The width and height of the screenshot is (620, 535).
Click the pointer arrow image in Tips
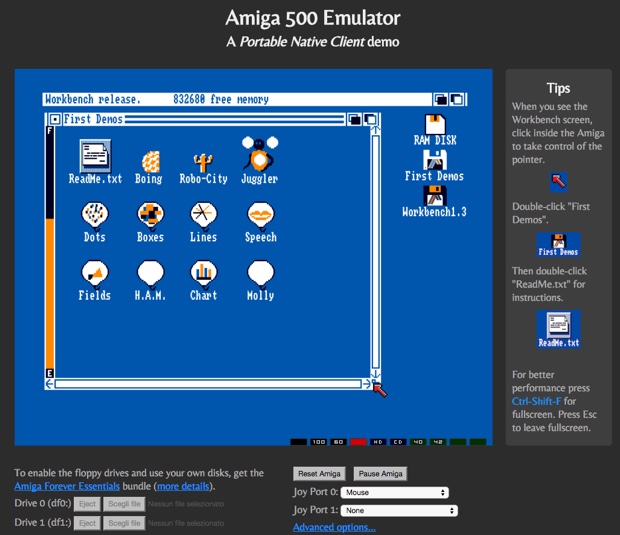pyautogui.click(x=559, y=182)
